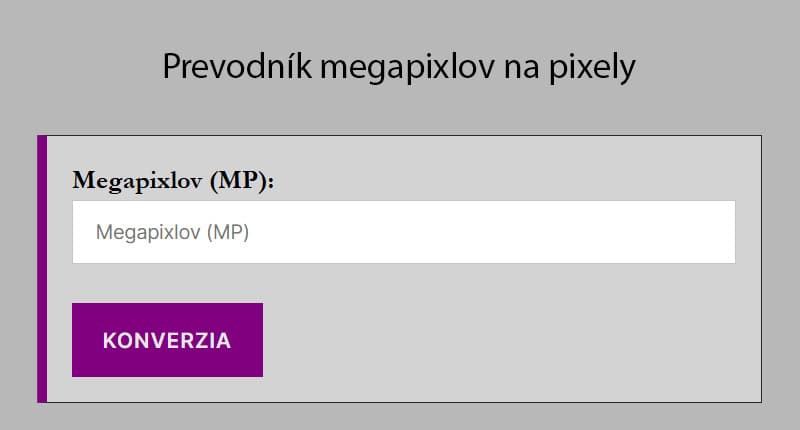Submit the conversion with the KONVERZIA button
The width and height of the screenshot is (800, 430).
click(x=167, y=340)
